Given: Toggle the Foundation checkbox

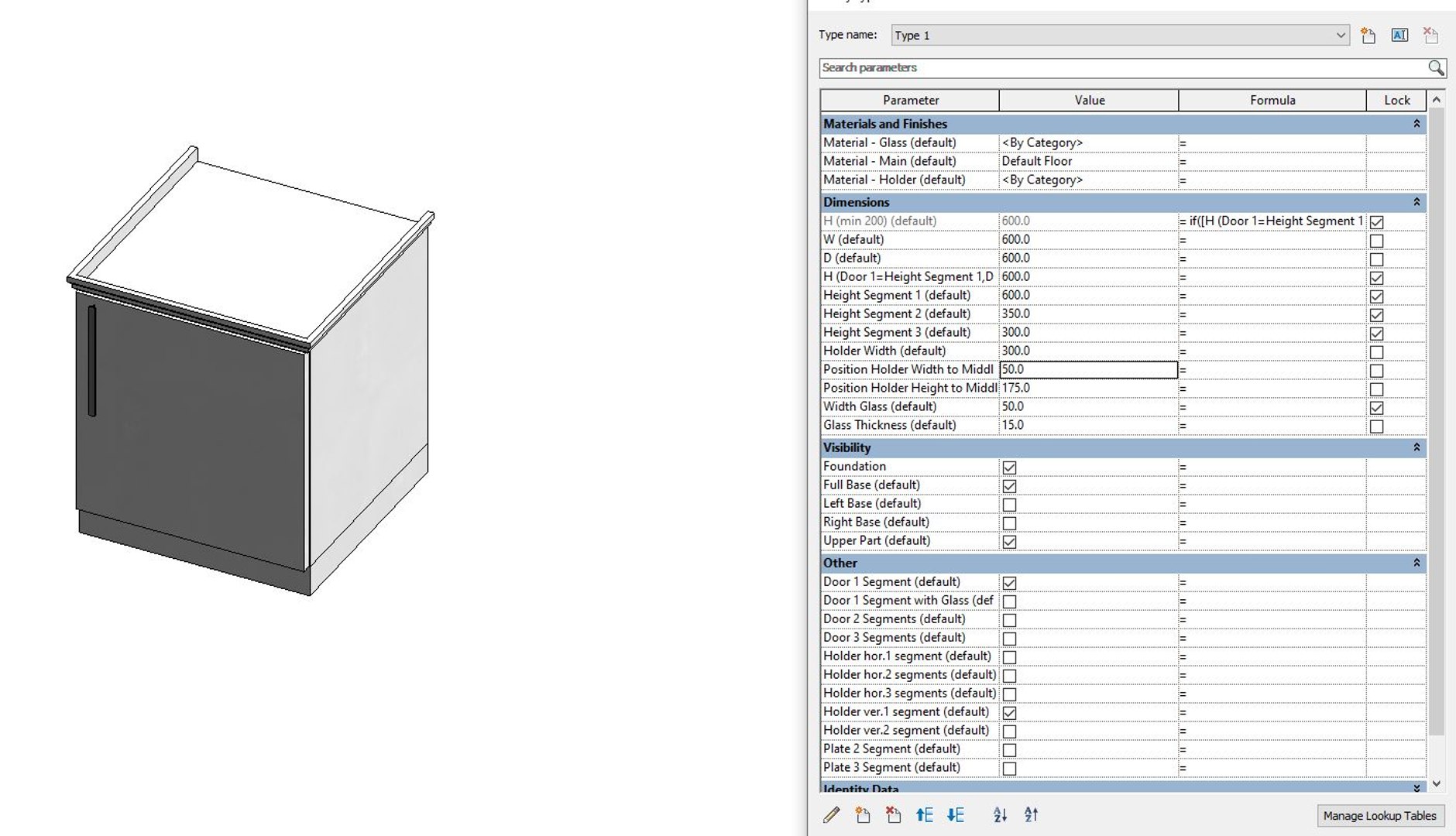Looking at the screenshot, I should [x=1009, y=467].
